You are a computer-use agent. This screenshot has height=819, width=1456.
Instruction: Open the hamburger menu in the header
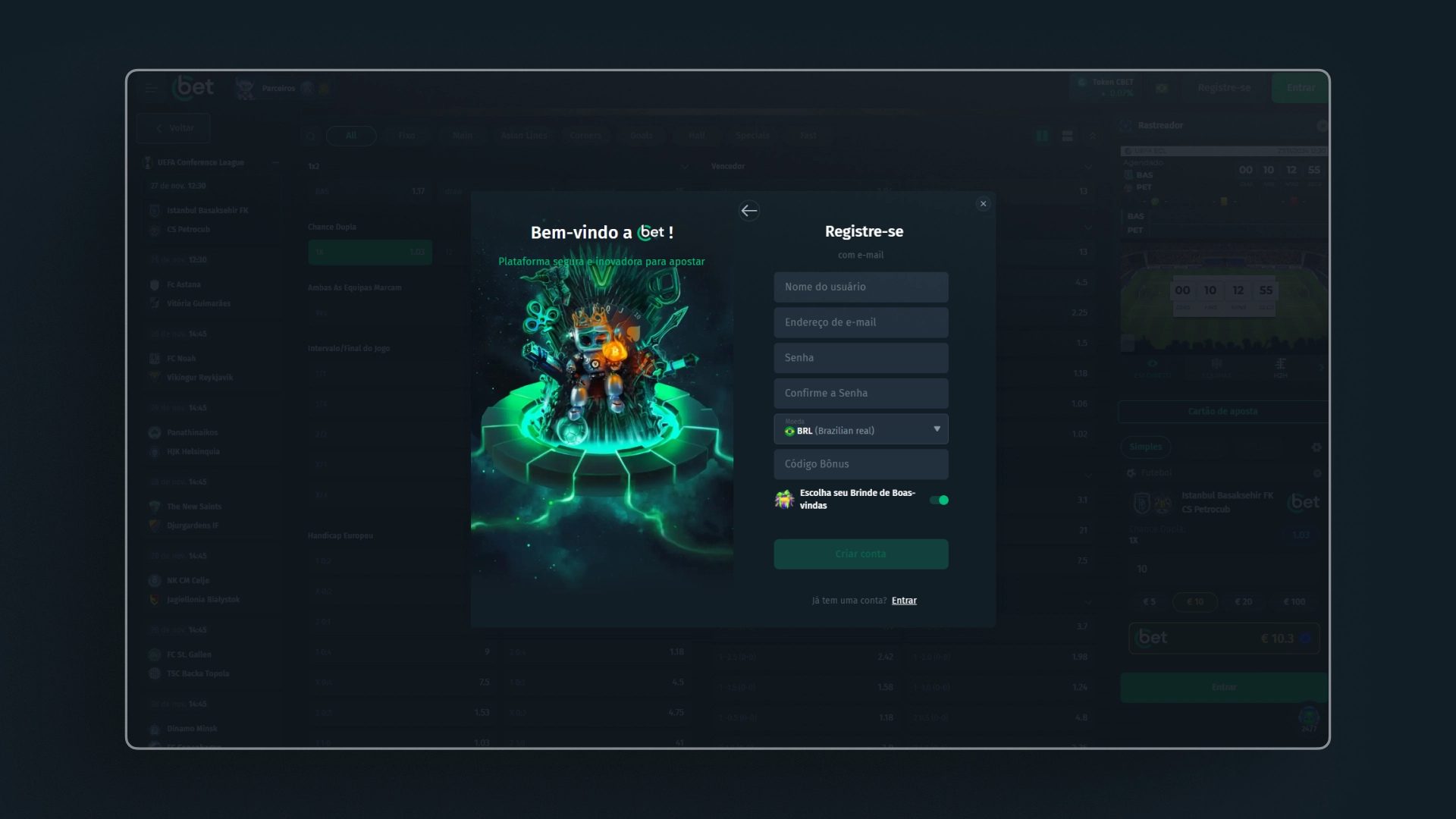tap(151, 89)
